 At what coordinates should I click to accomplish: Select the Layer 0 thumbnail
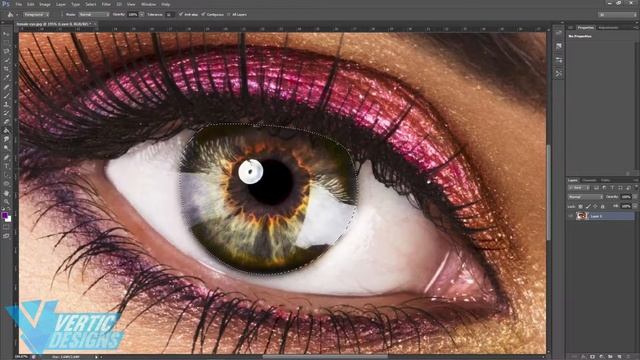pos(581,216)
